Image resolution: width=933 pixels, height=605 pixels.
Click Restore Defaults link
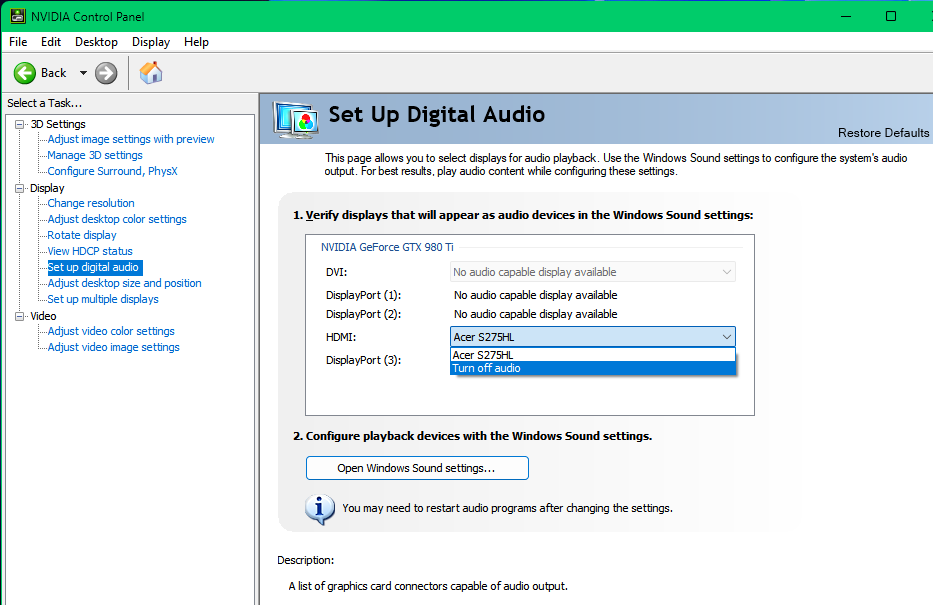[x=883, y=133]
